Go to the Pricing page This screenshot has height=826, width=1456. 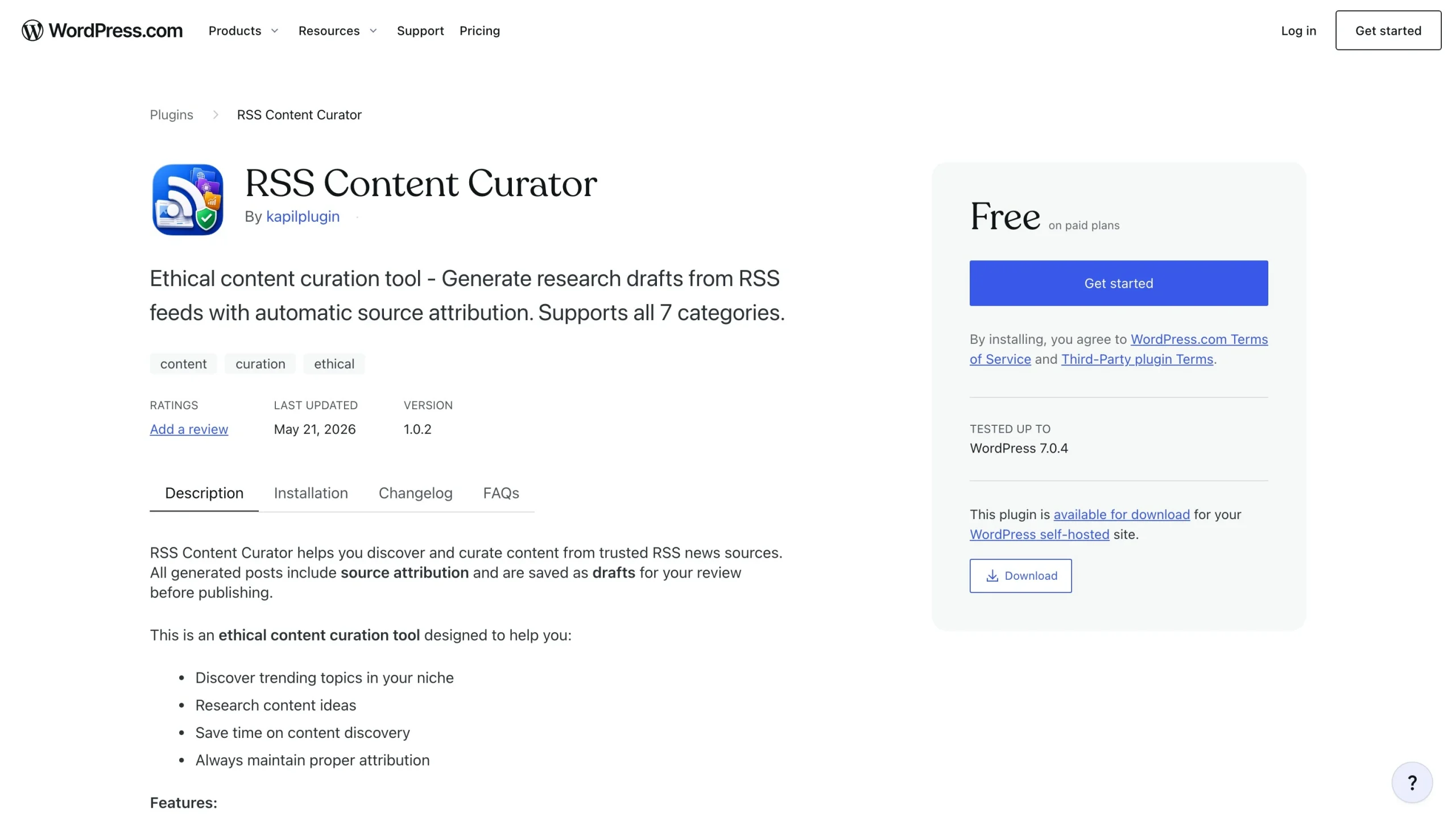tap(479, 31)
